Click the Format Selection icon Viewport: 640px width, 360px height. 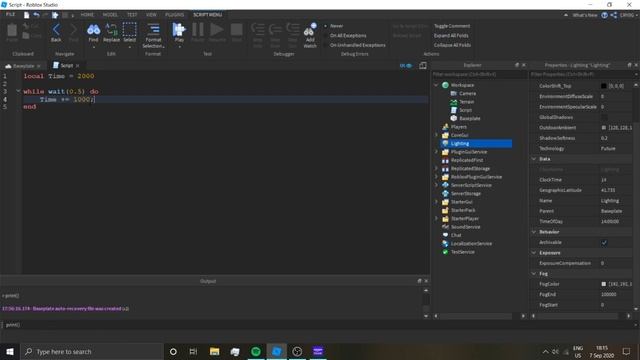click(153, 29)
